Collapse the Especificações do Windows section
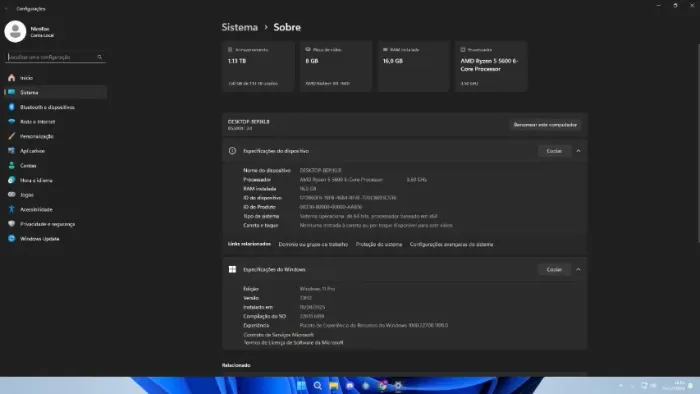This screenshot has width=700, height=394. pyautogui.click(x=578, y=270)
